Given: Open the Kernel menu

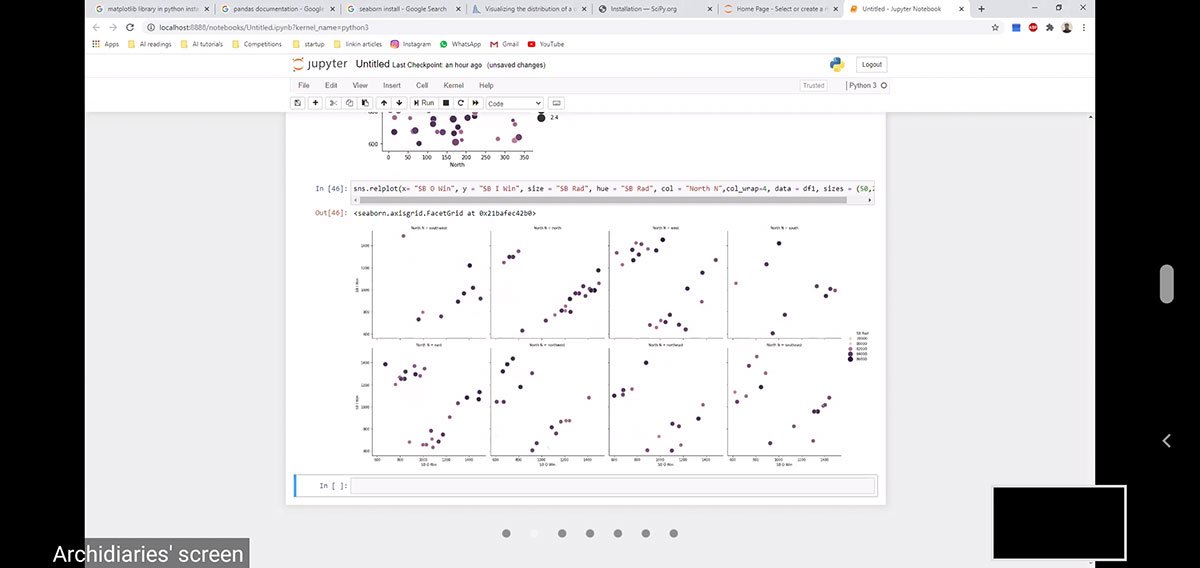Looking at the screenshot, I should point(454,86).
